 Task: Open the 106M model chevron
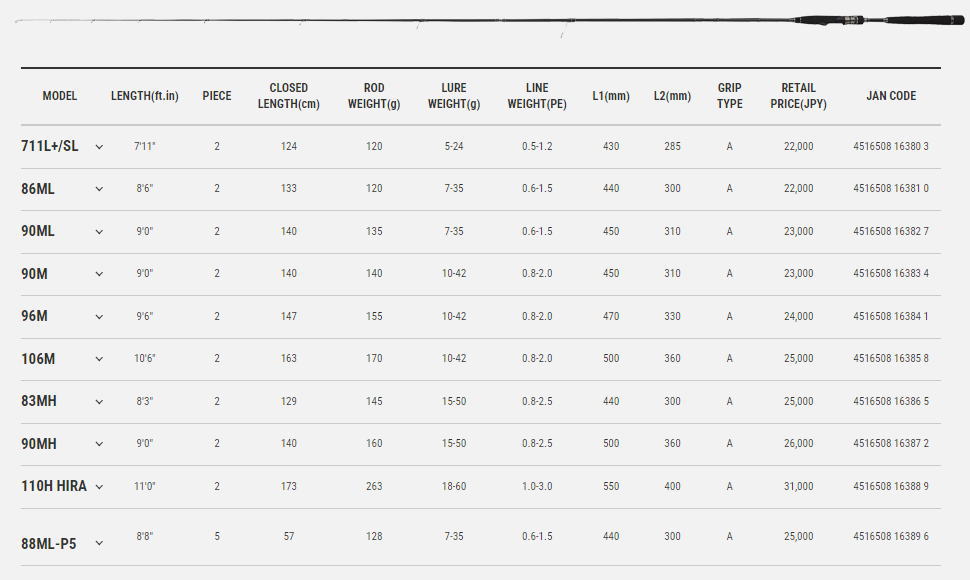99,359
